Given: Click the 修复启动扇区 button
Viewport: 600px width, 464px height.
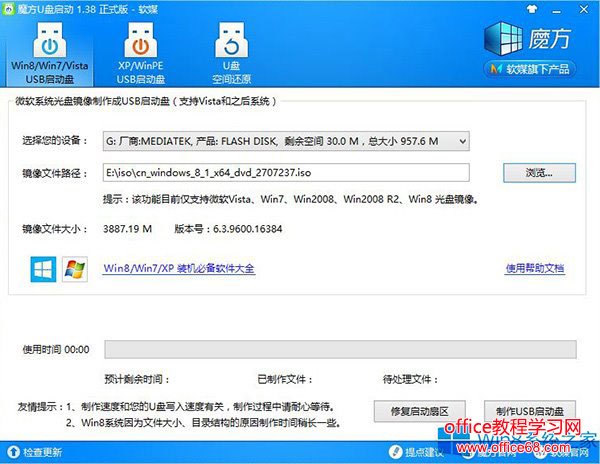Looking at the screenshot, I should click(419, 411).
